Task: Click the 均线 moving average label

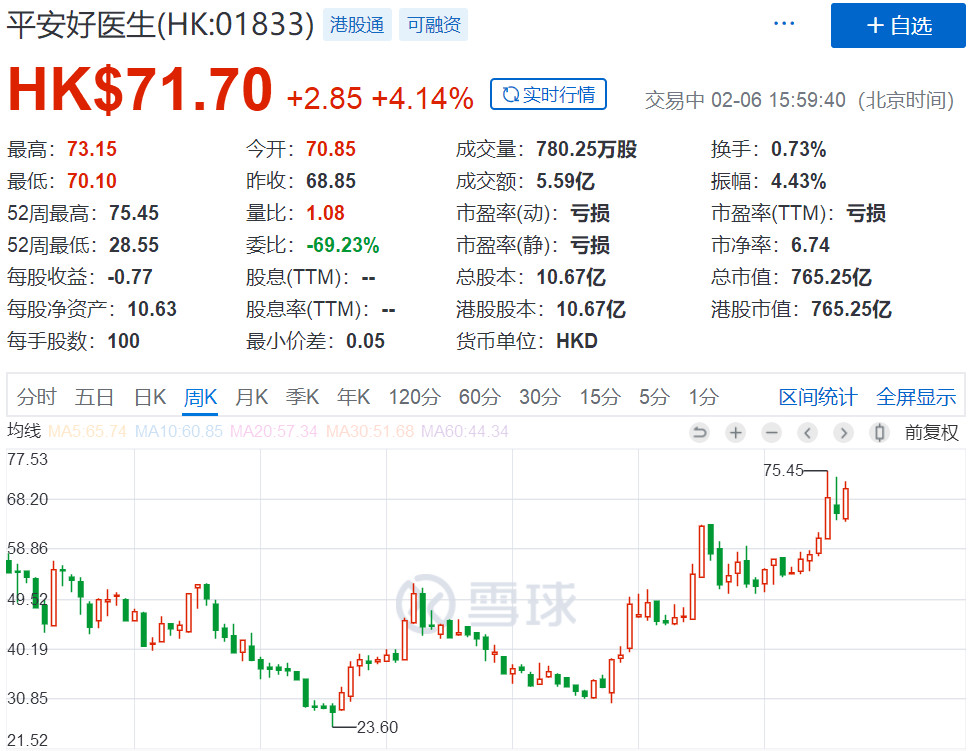Action: 24,431
